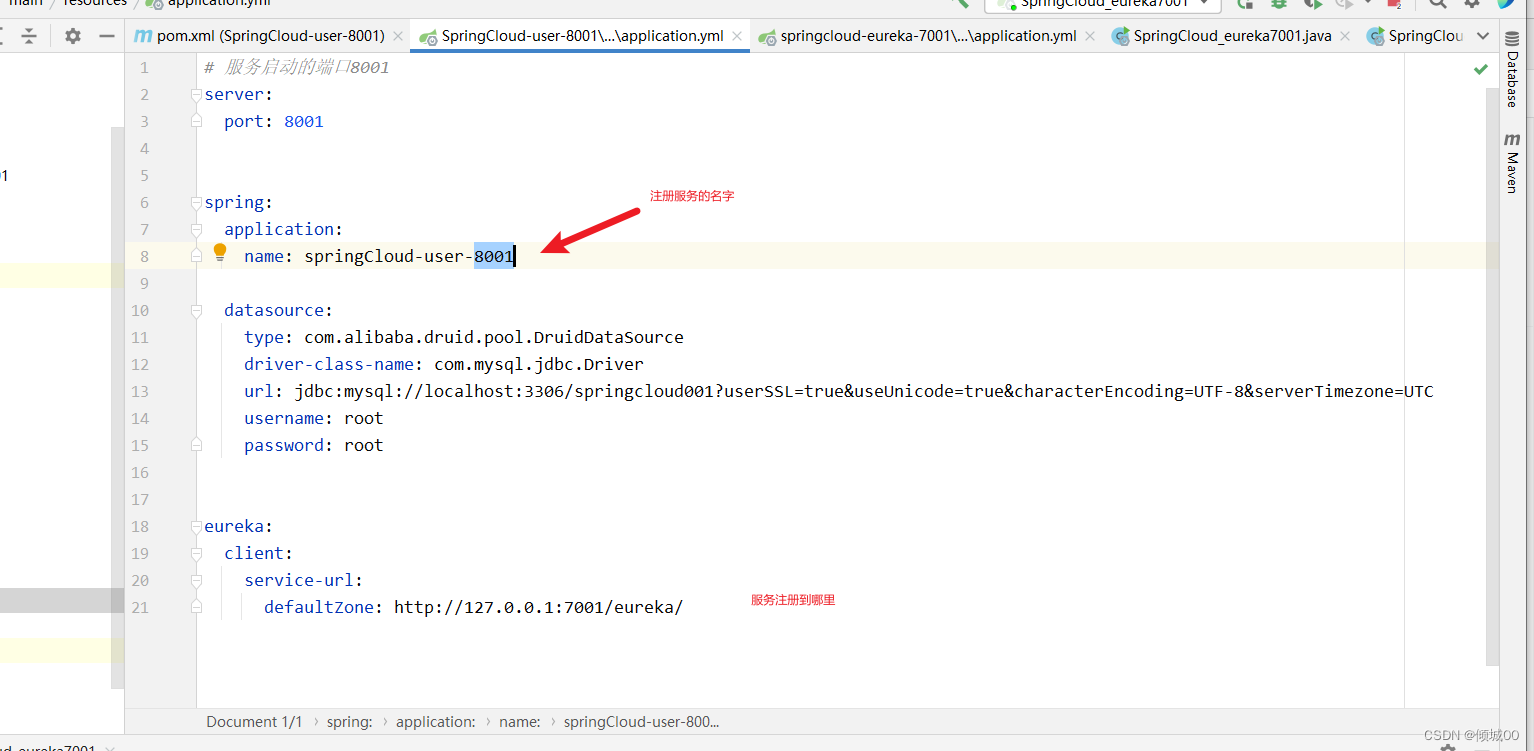The width and height of the screenshot is (1534, 751).
Task: Close SpringCloud-user-8001 application.yml tab
Action: [x=737, y=36]
